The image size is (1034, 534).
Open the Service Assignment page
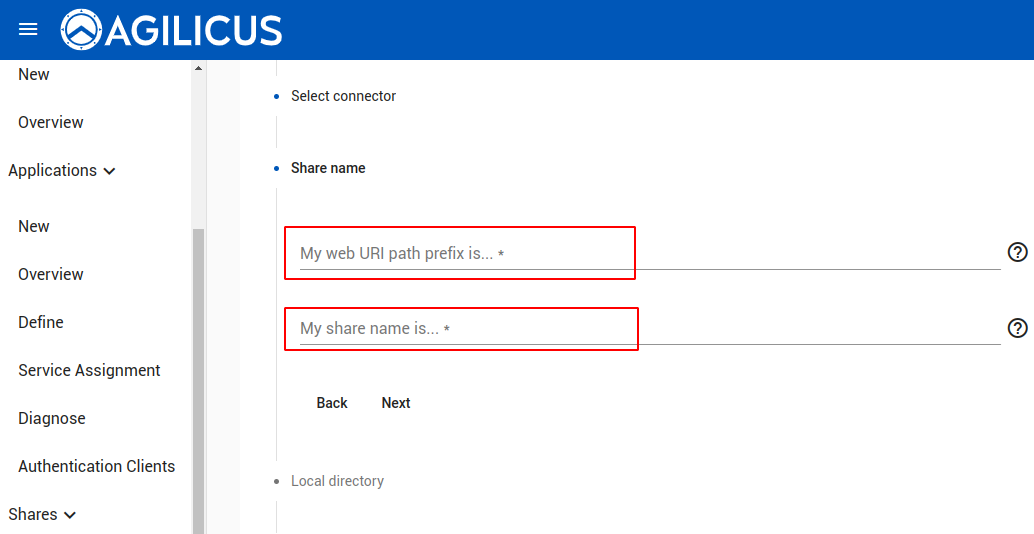point(89,371)
